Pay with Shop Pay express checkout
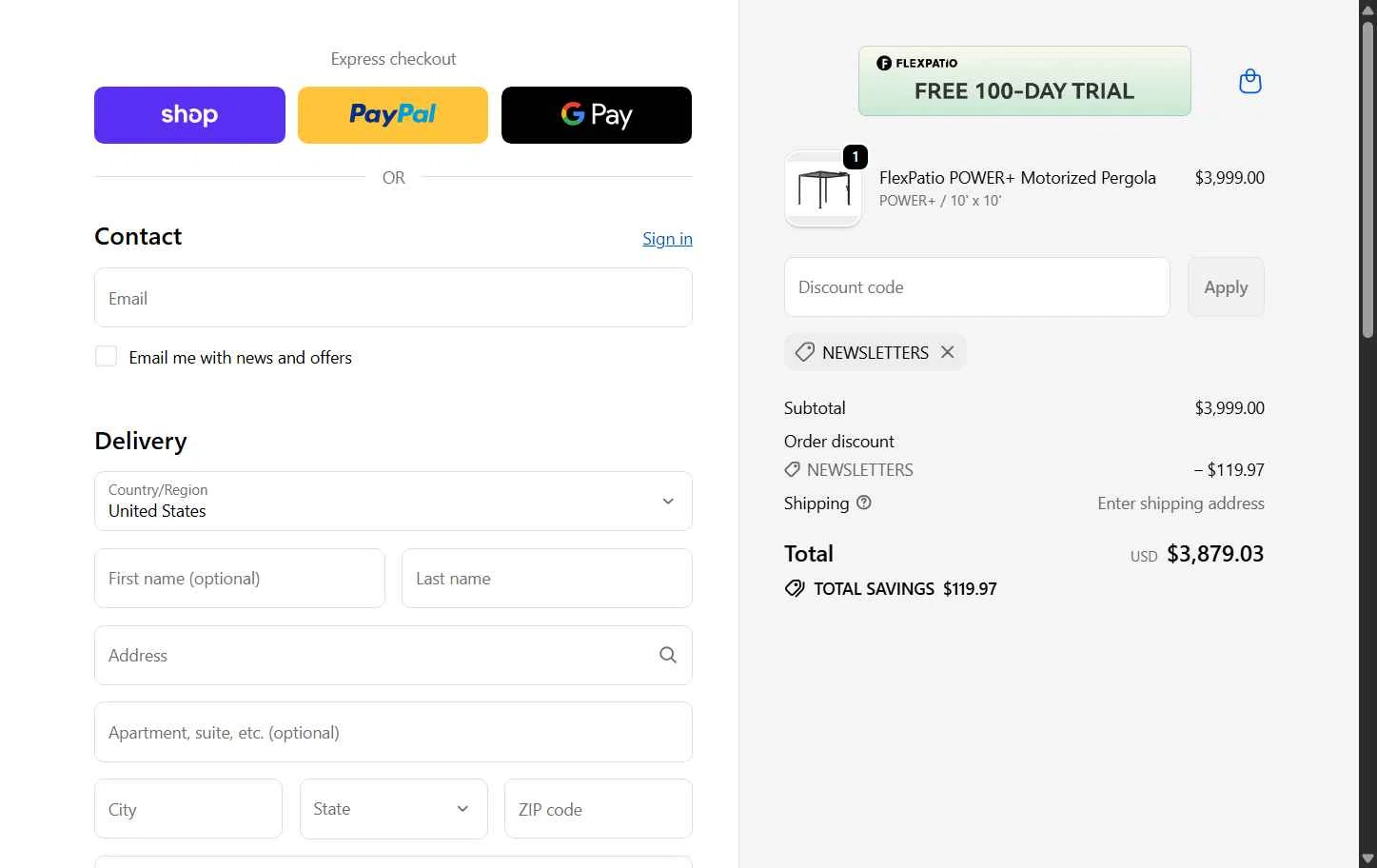 (x=189, y=115)
